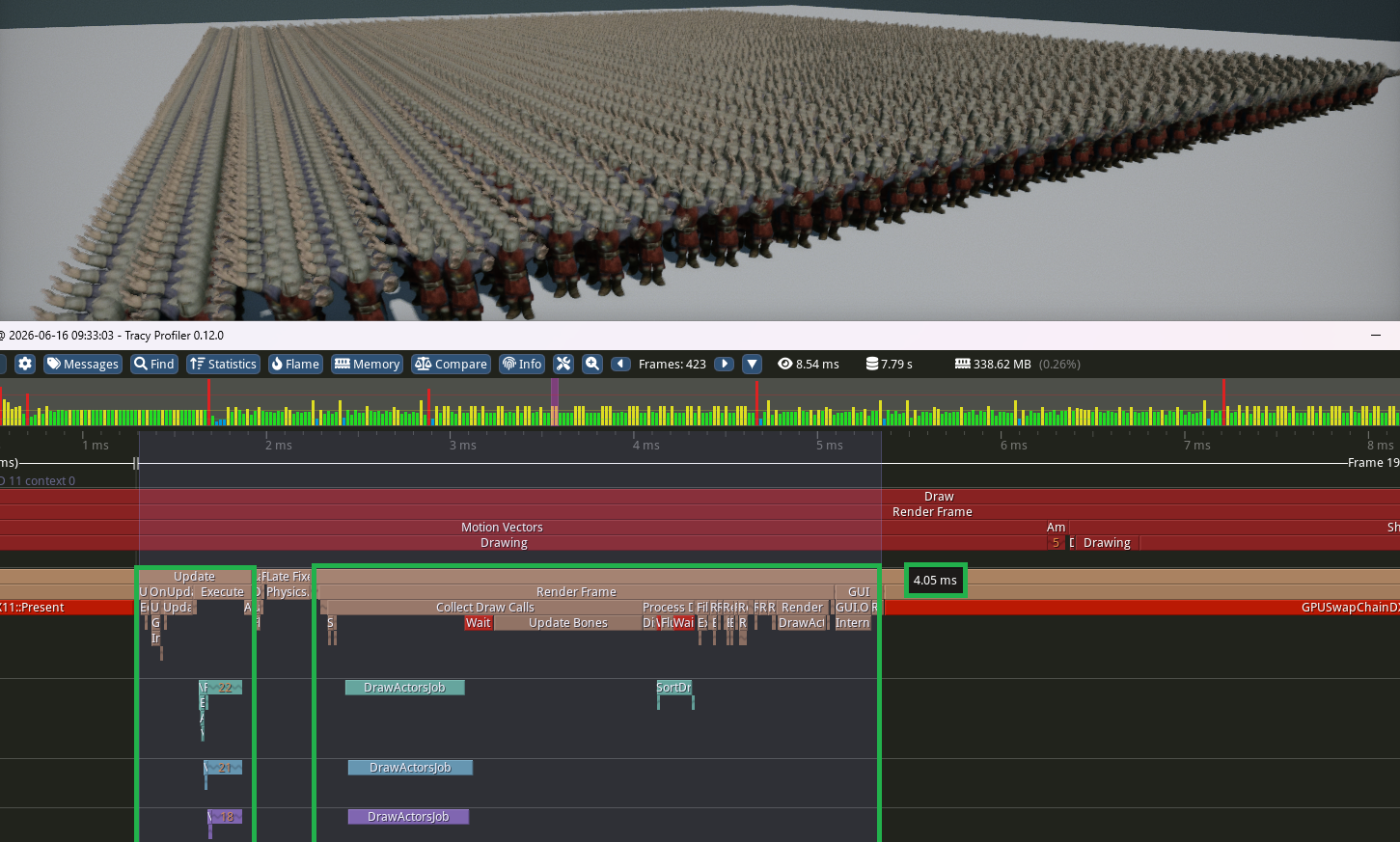Select the teal 'DrawActorsJob' zone
1400x842 pixels.
point(404,688)
